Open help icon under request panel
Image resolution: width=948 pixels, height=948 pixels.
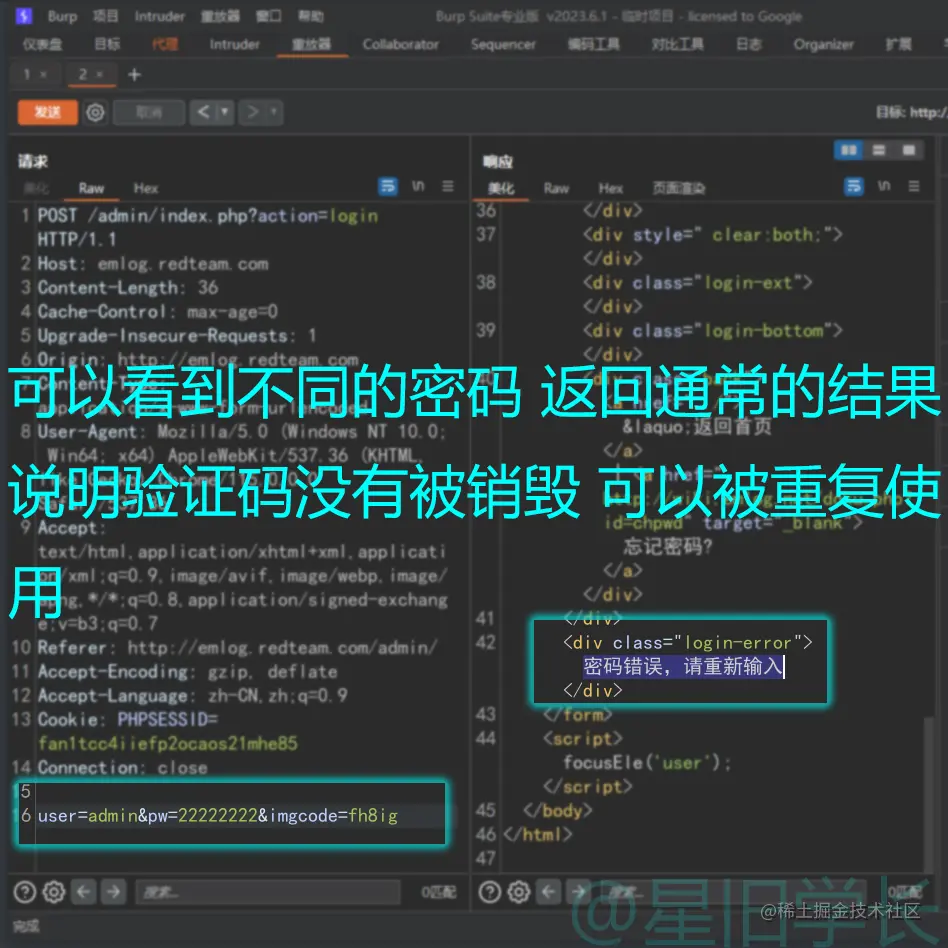[x=25, y=892]
